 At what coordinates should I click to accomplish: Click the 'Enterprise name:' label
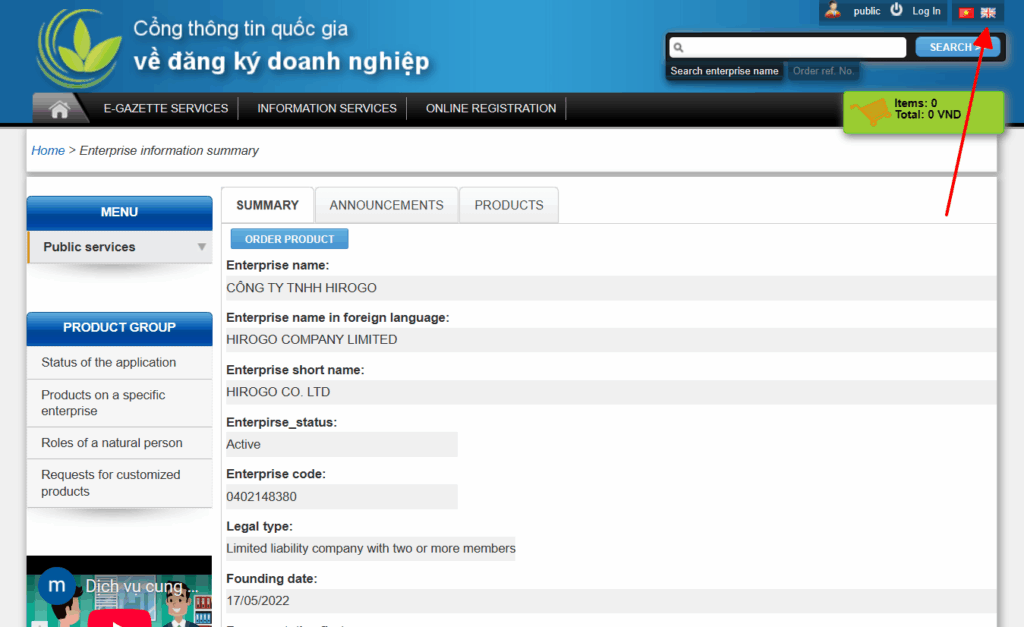click(278, 265)
